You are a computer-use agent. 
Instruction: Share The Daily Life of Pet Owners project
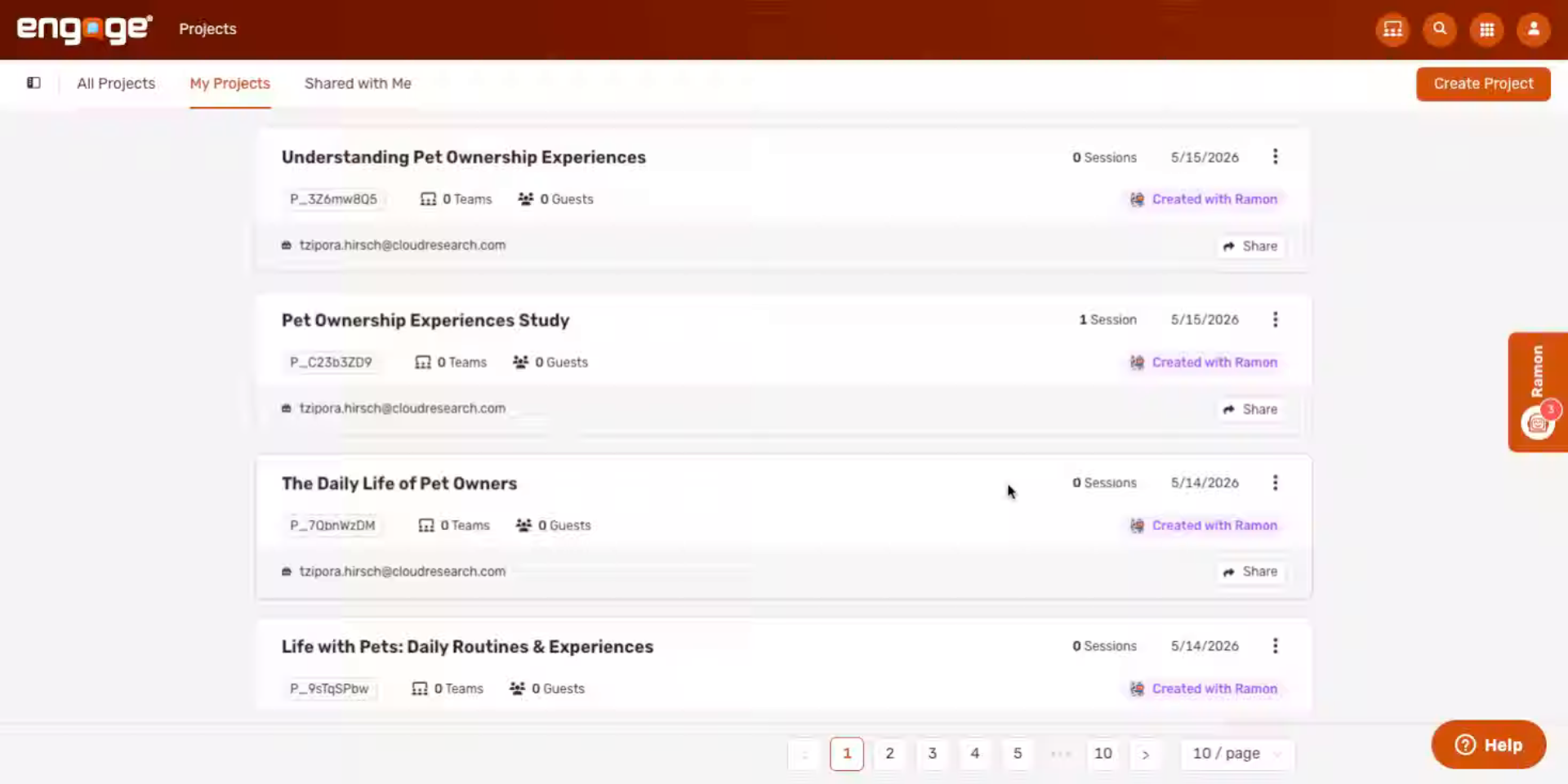1250,572
